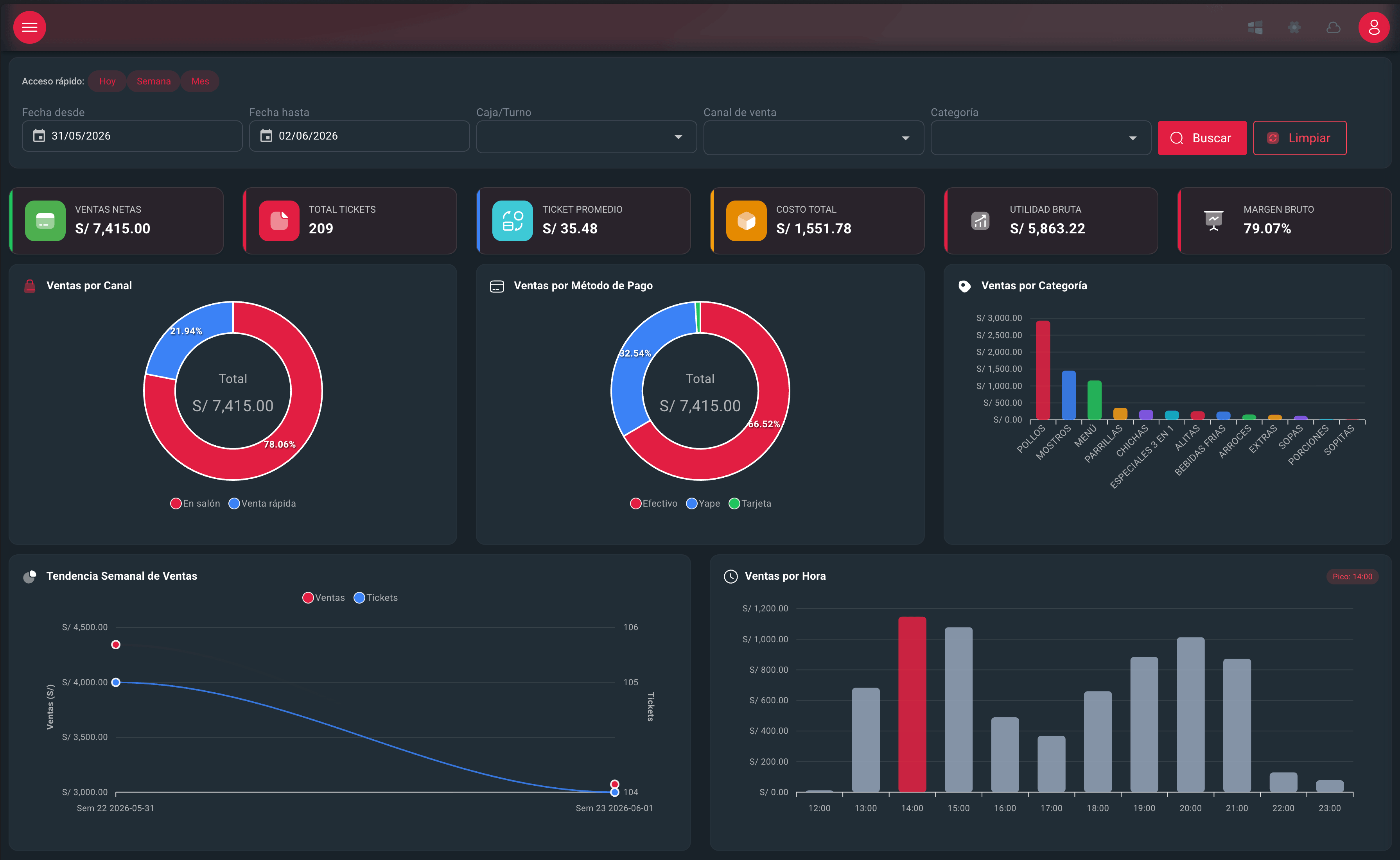Click calendar icon in Fecha hasta
Screen dimensions: 1400x860
pos(266,135)
